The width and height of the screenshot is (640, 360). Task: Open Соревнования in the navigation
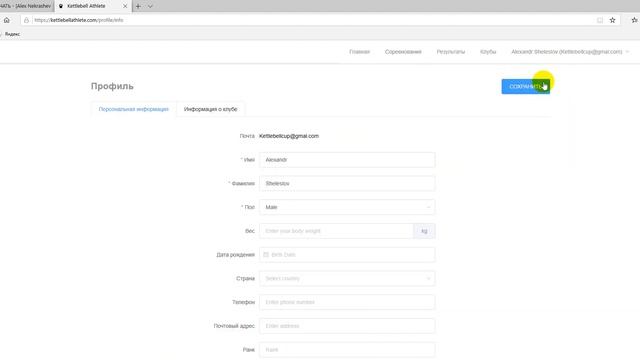[x=403, y=52]
